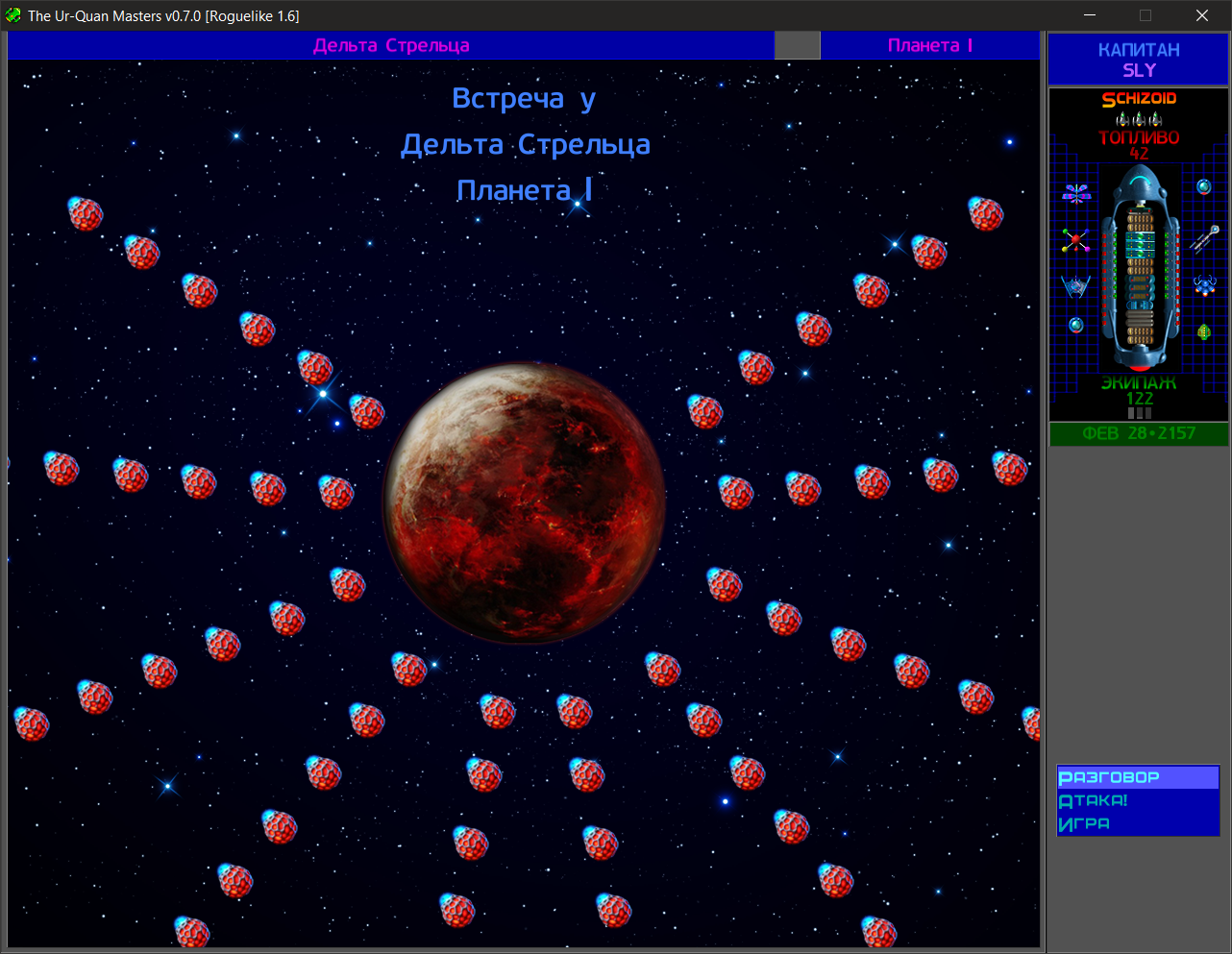The width and height of the screenshot is (1232, 954).
Task: Click the date ФЕВ 28•2157
Action: click(1139, 433)
